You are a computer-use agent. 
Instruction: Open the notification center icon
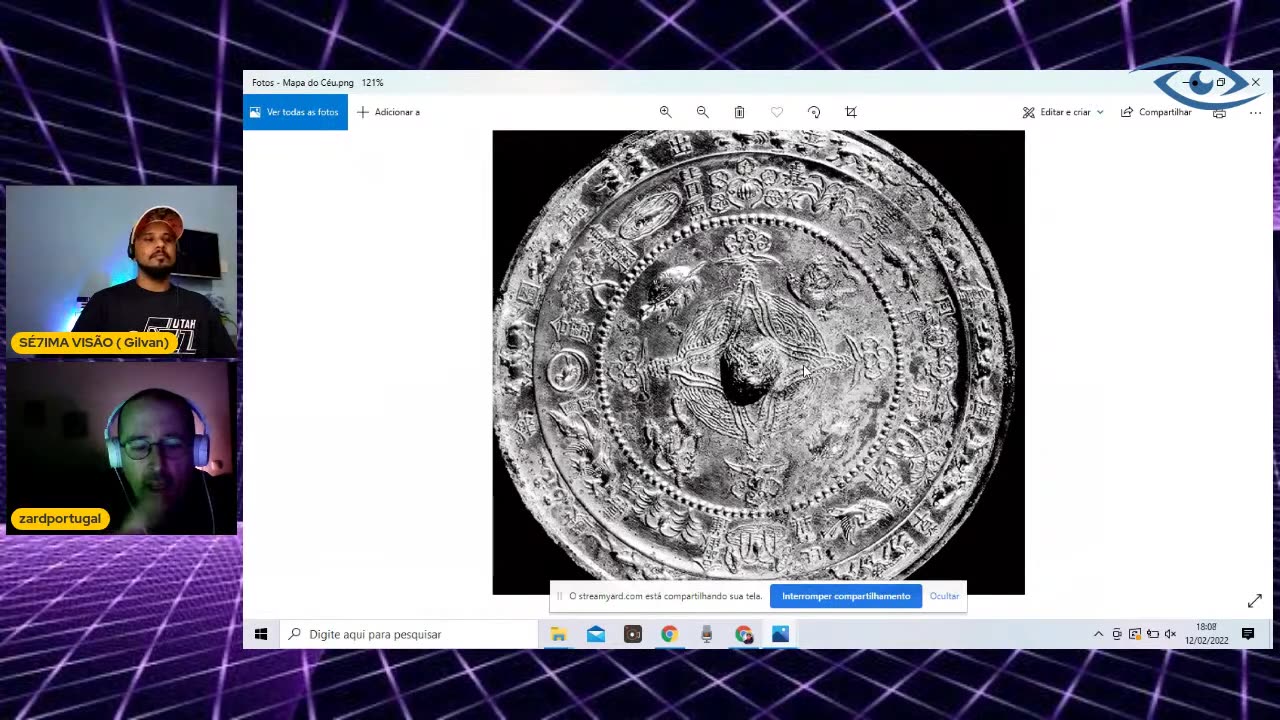(x=1248, y=634)
